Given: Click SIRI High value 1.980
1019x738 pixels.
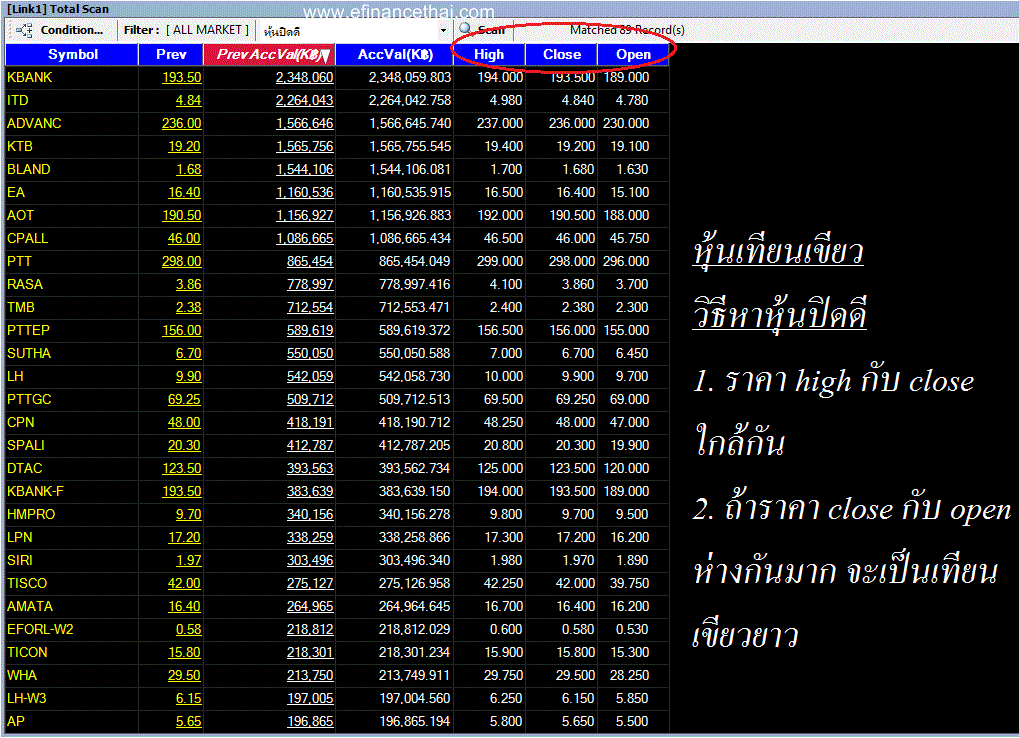Looking at the screenshot, I should [506, 561].
